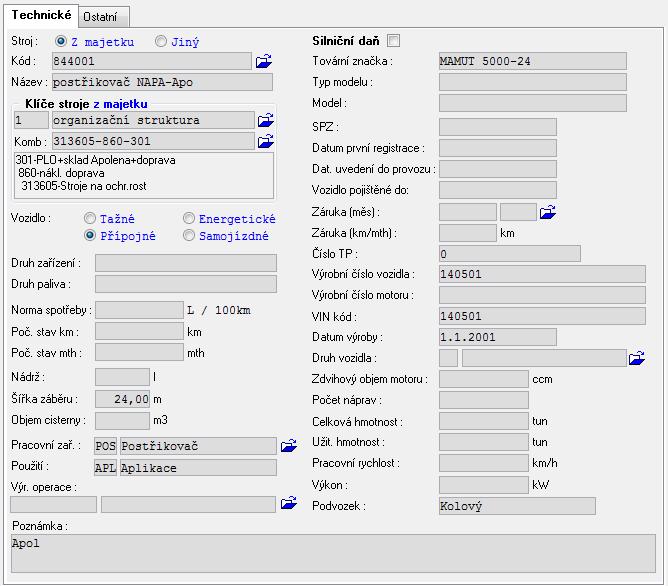Click Vozidlo pojištěné do field
668x586 pixels.
pos(498,190)
